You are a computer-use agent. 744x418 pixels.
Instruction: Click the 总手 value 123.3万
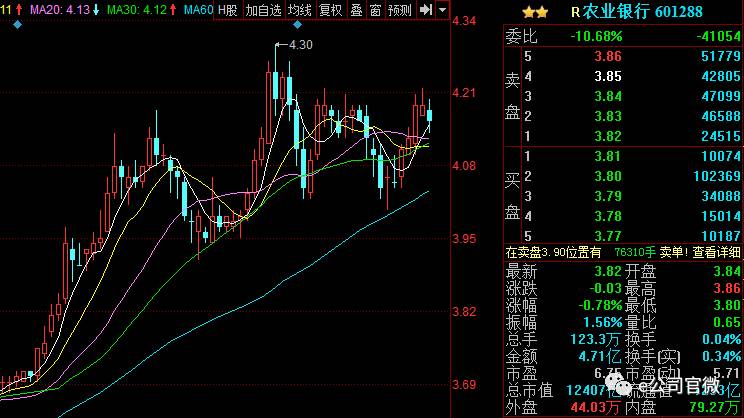[596, 339]
